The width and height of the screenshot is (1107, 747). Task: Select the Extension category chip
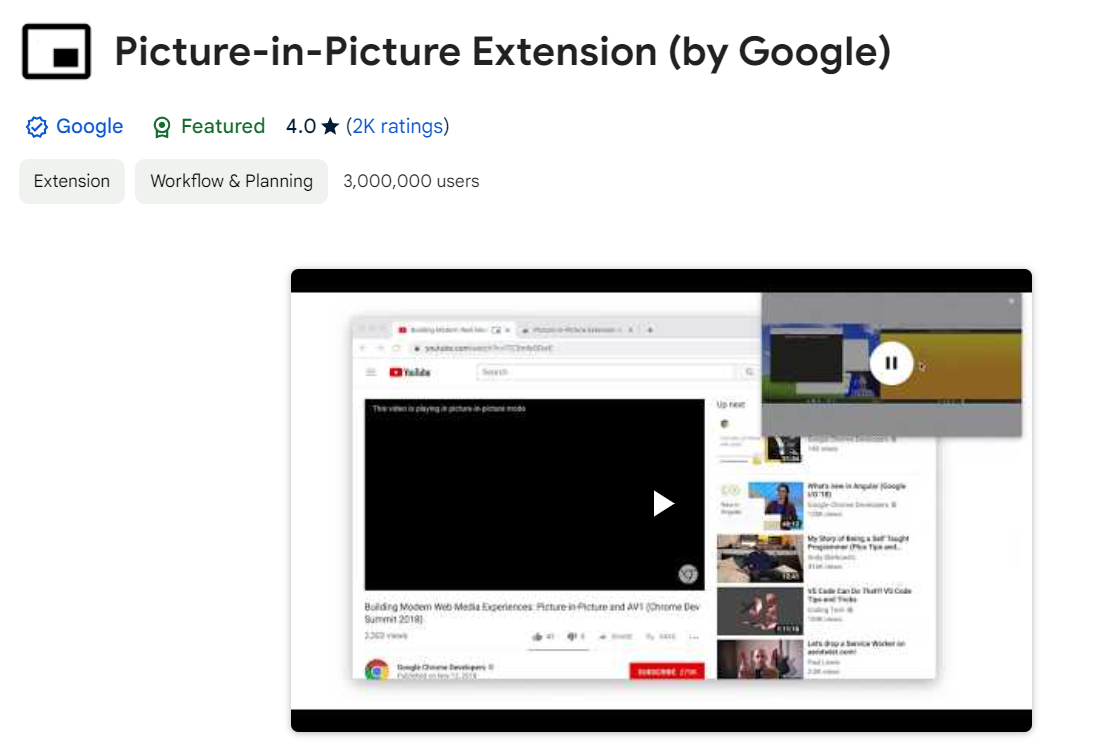tap(72, 181)
